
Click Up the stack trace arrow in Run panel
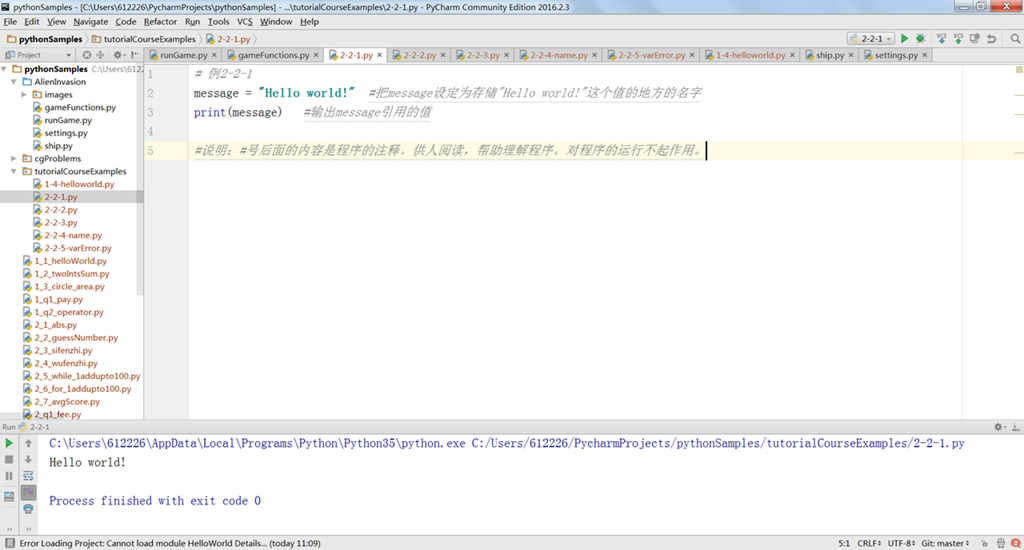click(x=28, y=443)
